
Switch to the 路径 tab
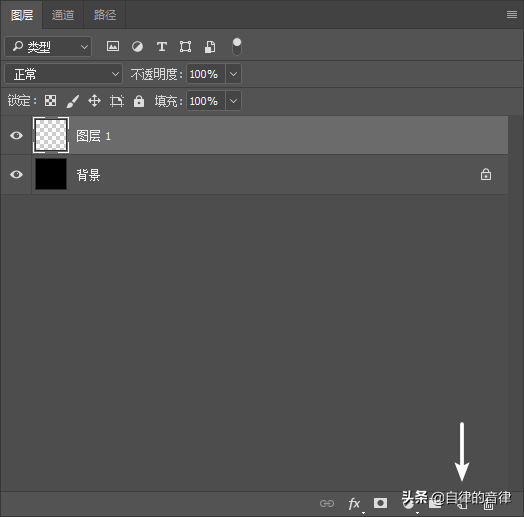[x=105, y=15]
